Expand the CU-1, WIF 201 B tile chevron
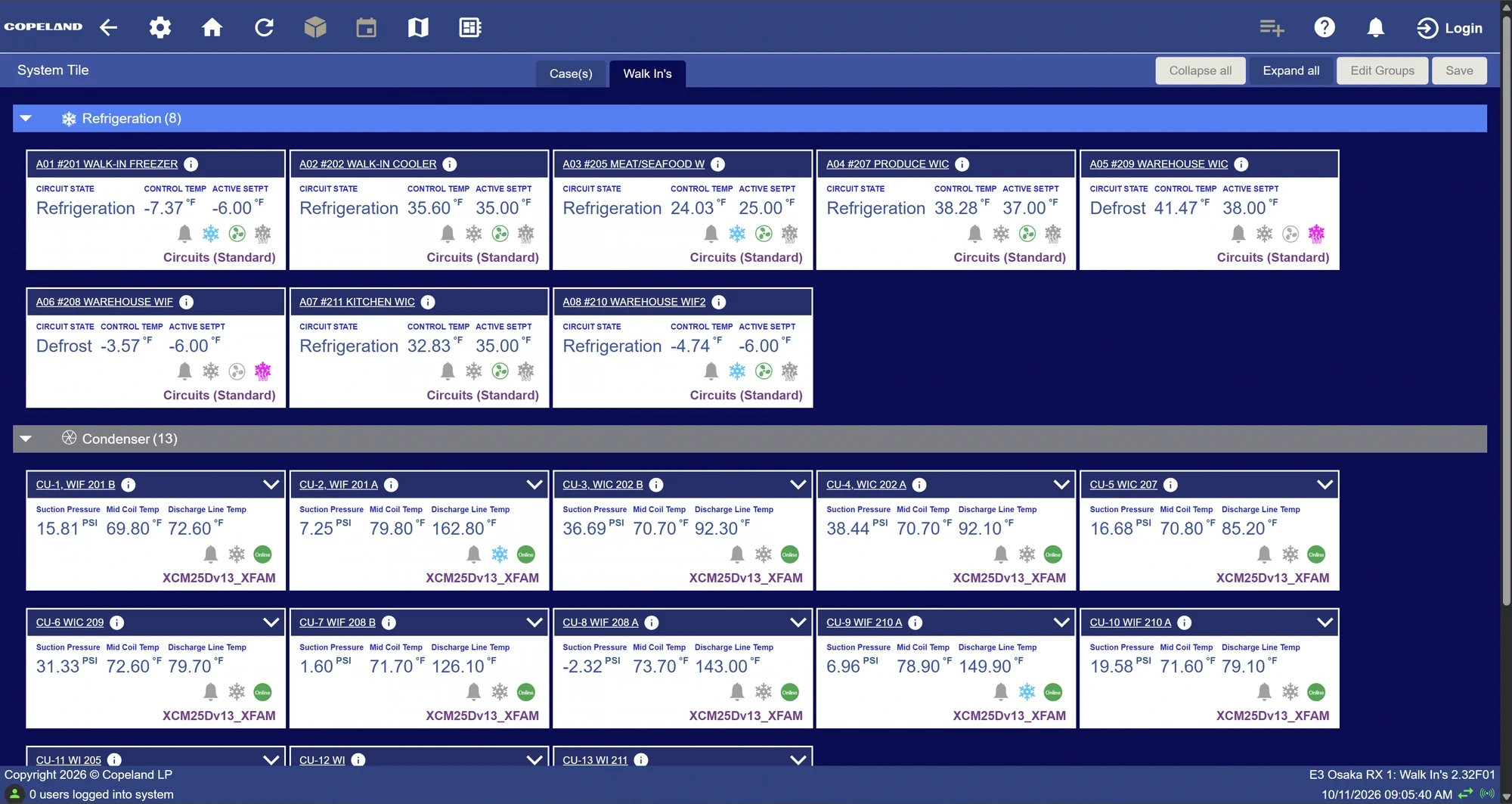1512x804 pixels. (271, 485)
